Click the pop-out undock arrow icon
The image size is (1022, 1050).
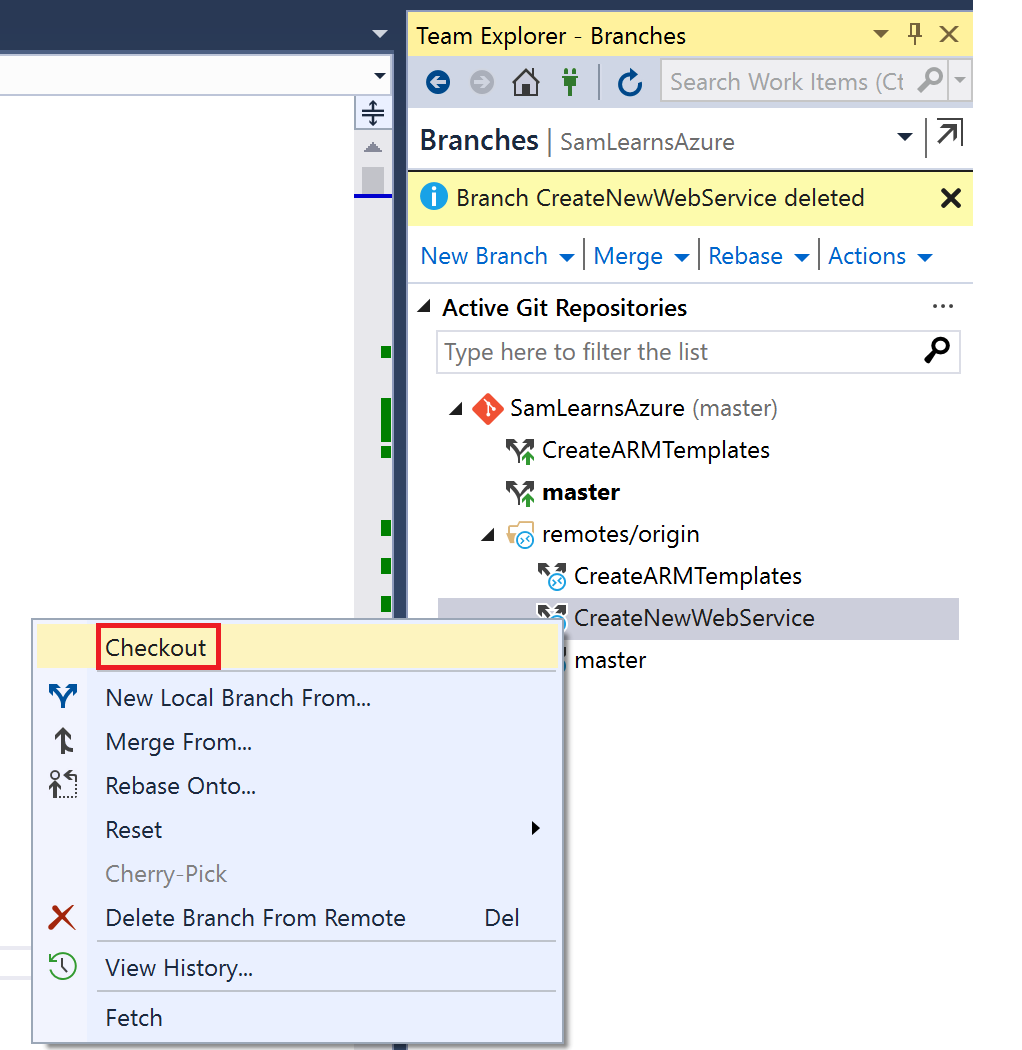948,136
